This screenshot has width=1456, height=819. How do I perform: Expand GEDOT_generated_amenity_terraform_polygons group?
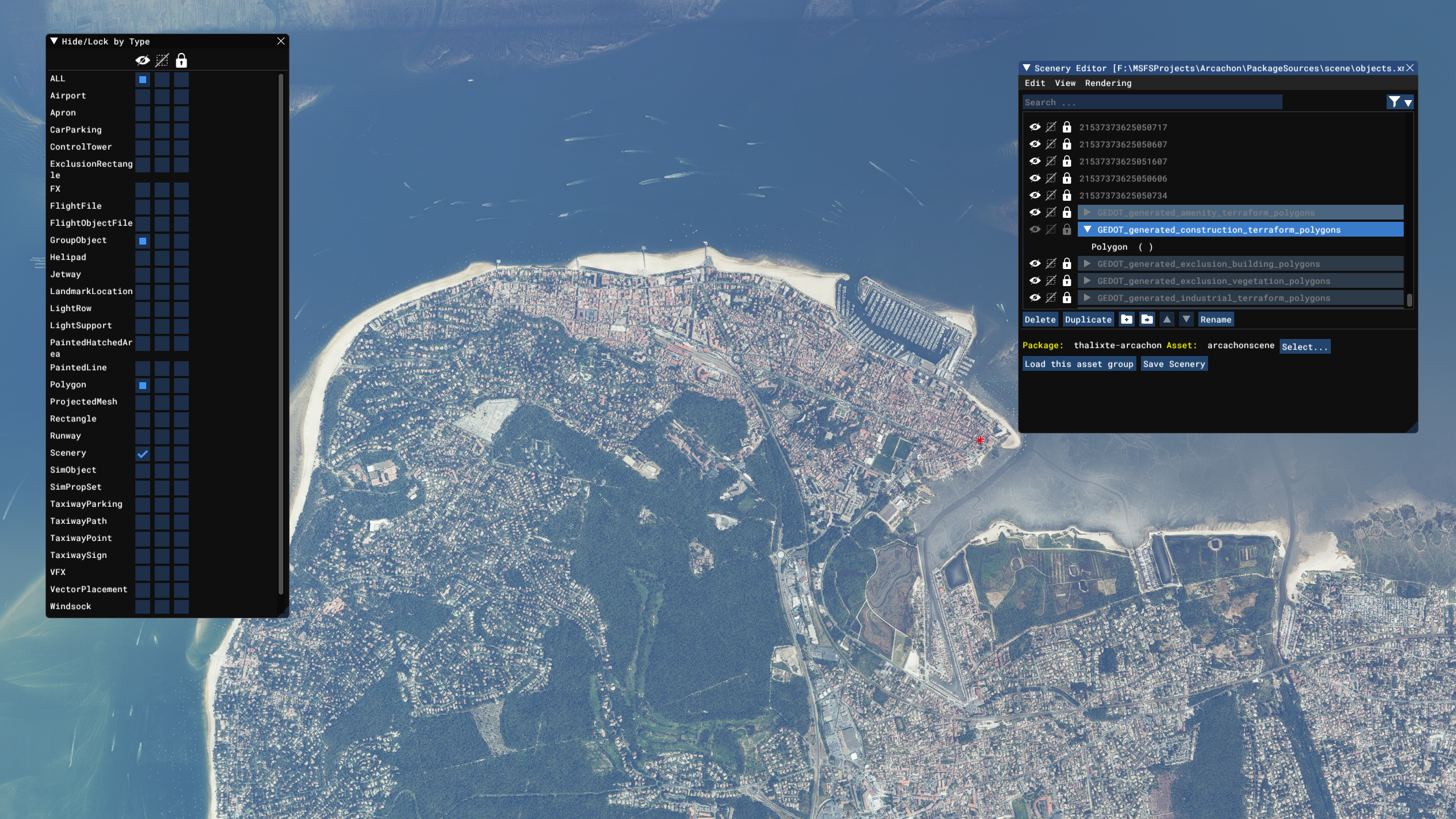1087,213
